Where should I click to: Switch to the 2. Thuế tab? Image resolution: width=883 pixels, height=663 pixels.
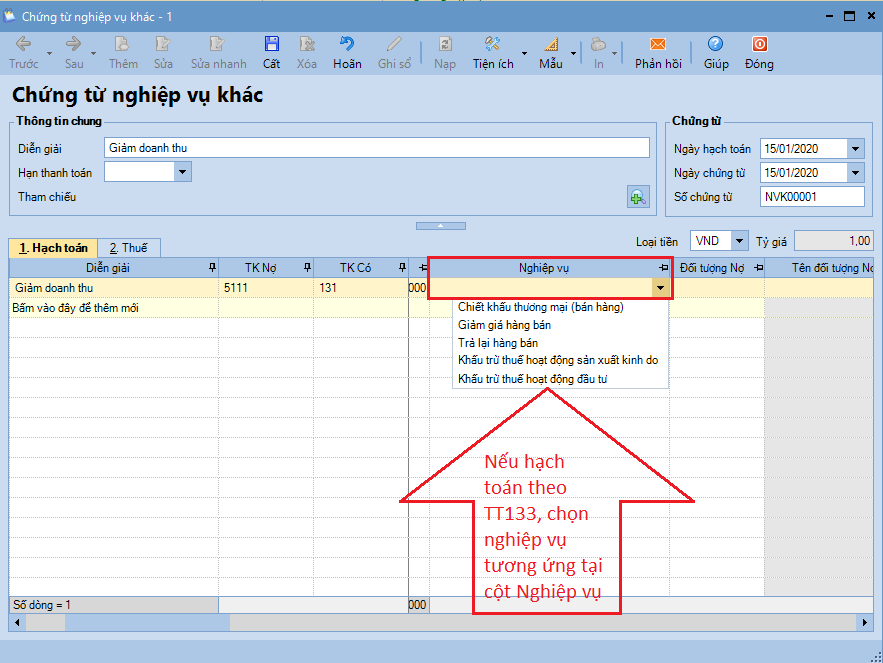(x=128, y=248)
